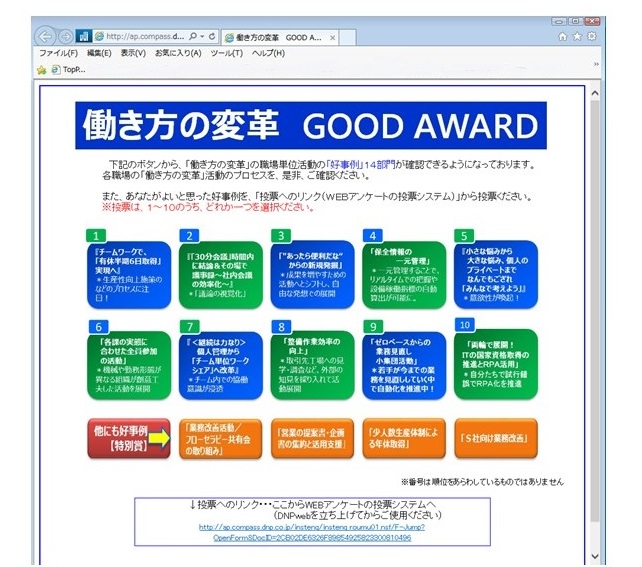
Task: Click the browser Forward arrow button
Action: pos(67,36)
